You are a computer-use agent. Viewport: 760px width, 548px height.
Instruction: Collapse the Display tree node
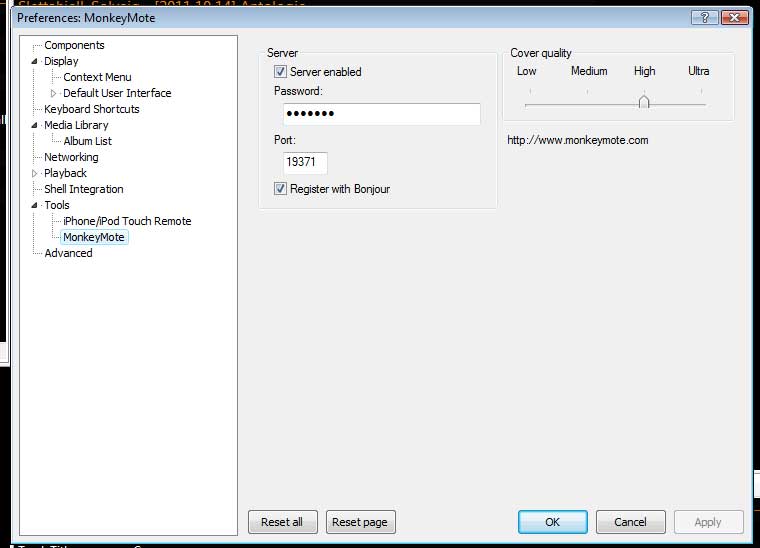tap(34, 61)
